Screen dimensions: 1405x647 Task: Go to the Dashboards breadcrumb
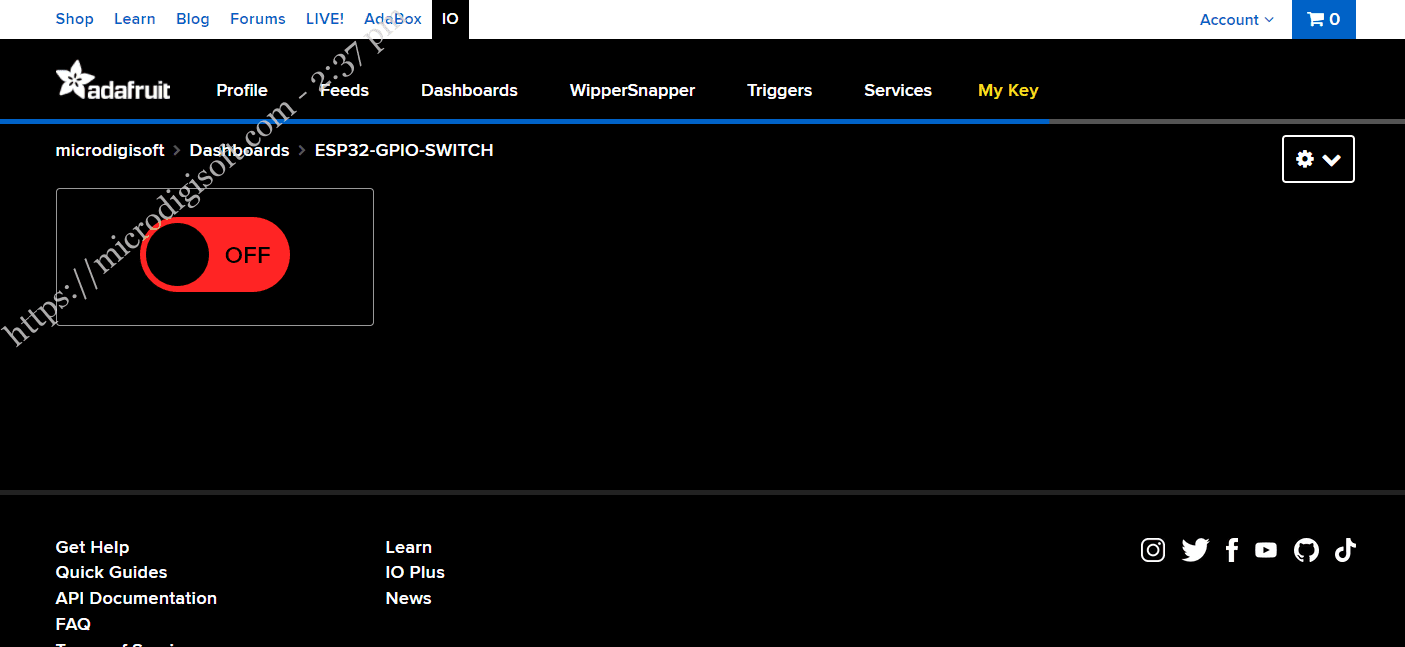click(239, 150)
